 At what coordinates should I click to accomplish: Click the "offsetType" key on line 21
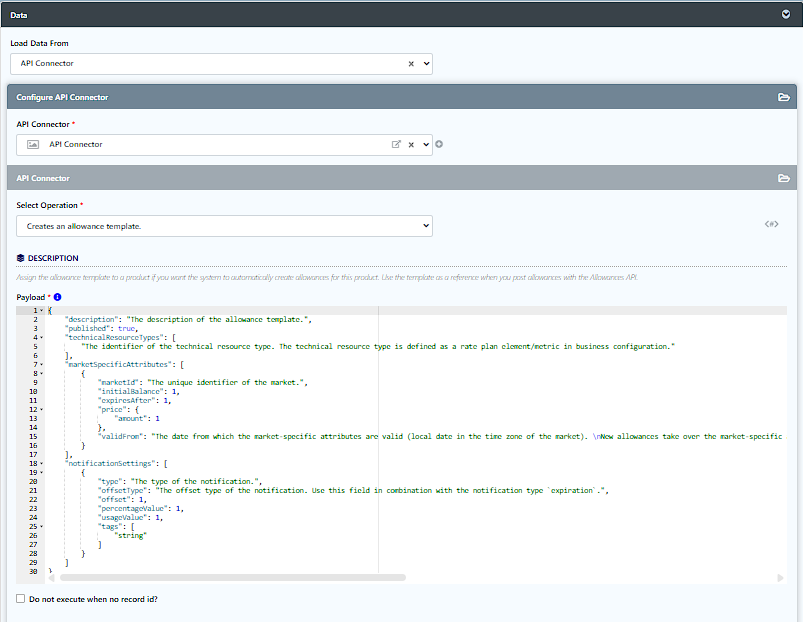point(122,490)
